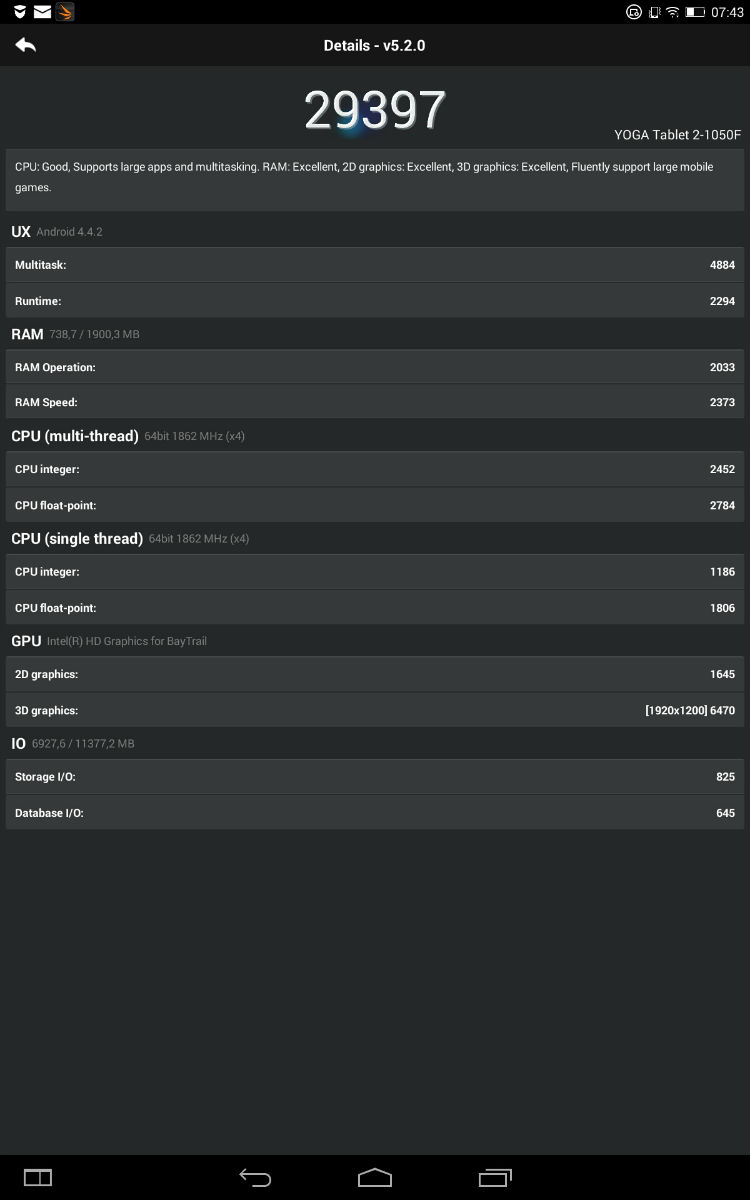Image resolution: width=750 pixels, height=1200 pixels.
Task: Tap the AnTuTu notification icon in status bar
Action: tap(64, 12)
